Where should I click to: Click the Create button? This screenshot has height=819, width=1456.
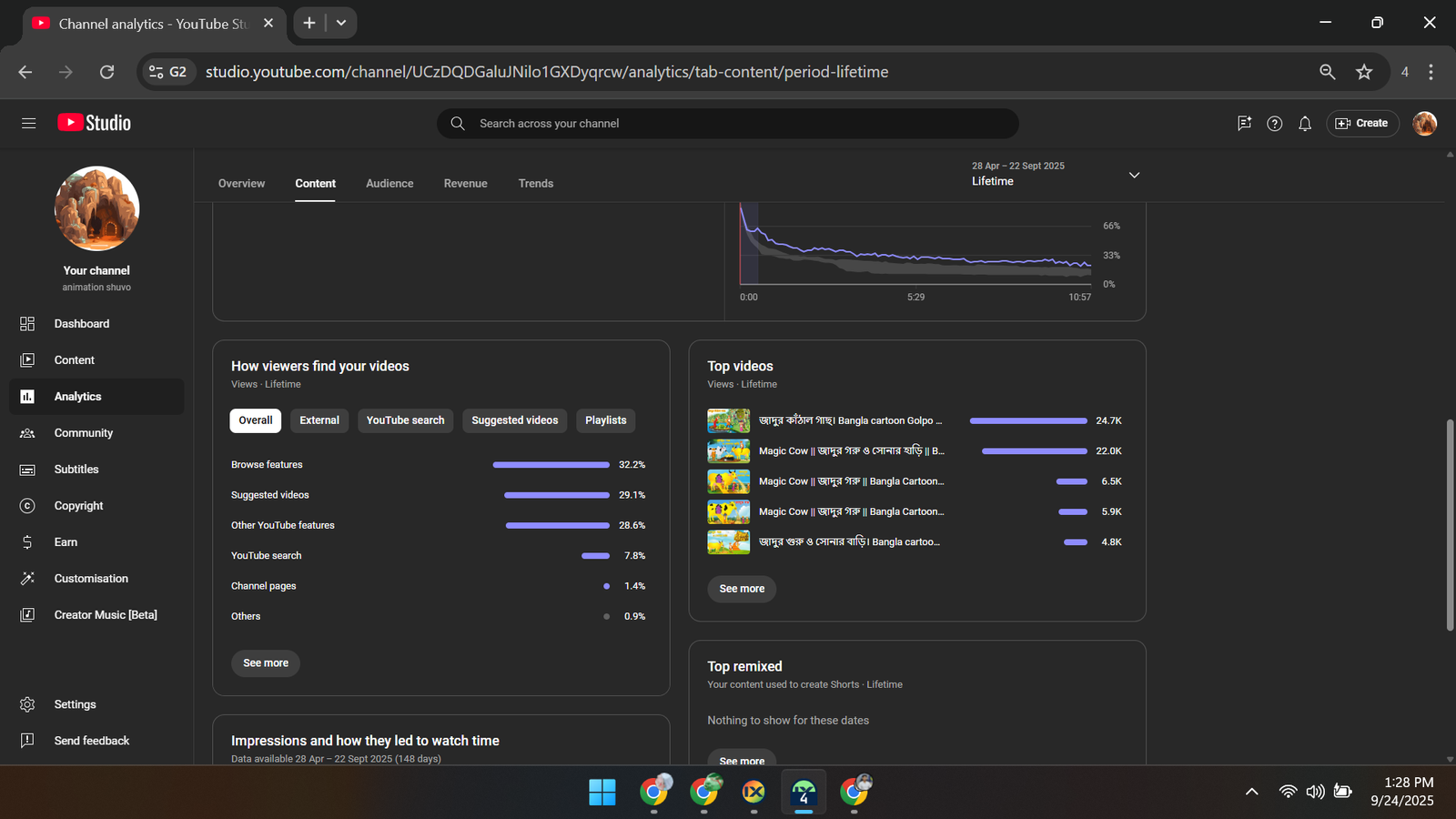click(1362, 124)
